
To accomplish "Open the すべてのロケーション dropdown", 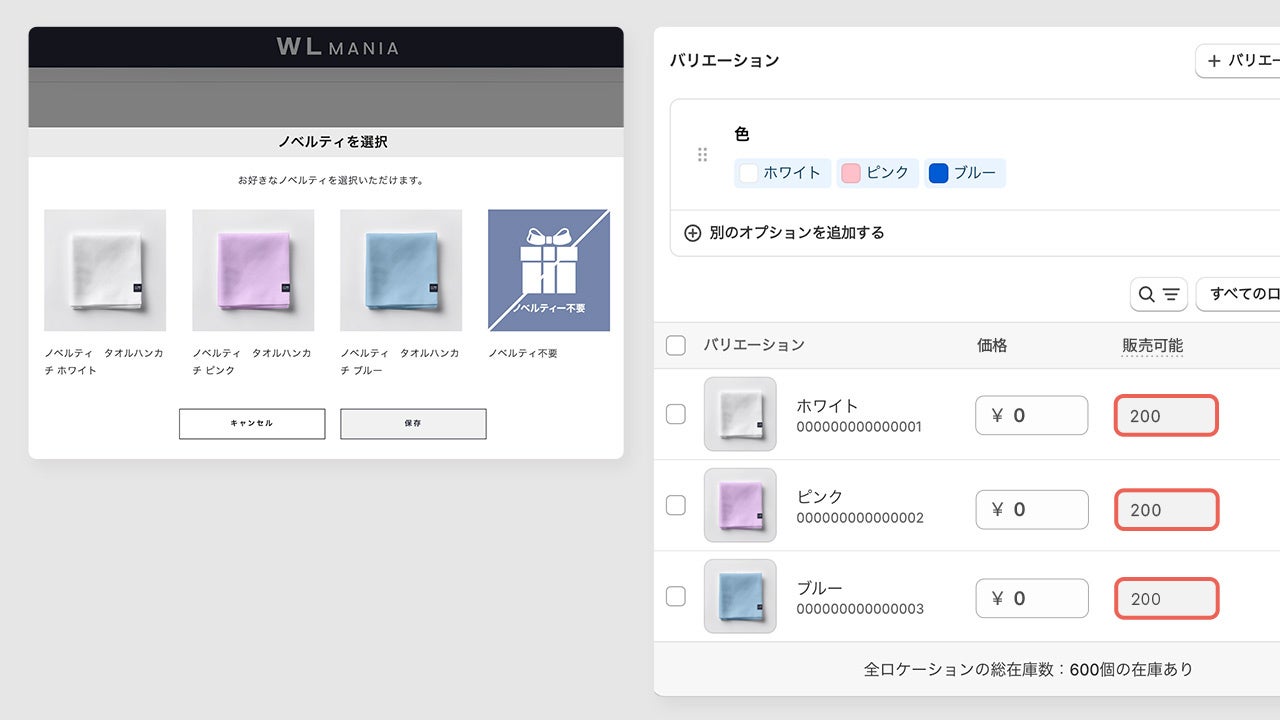I will coord(1238,294).
